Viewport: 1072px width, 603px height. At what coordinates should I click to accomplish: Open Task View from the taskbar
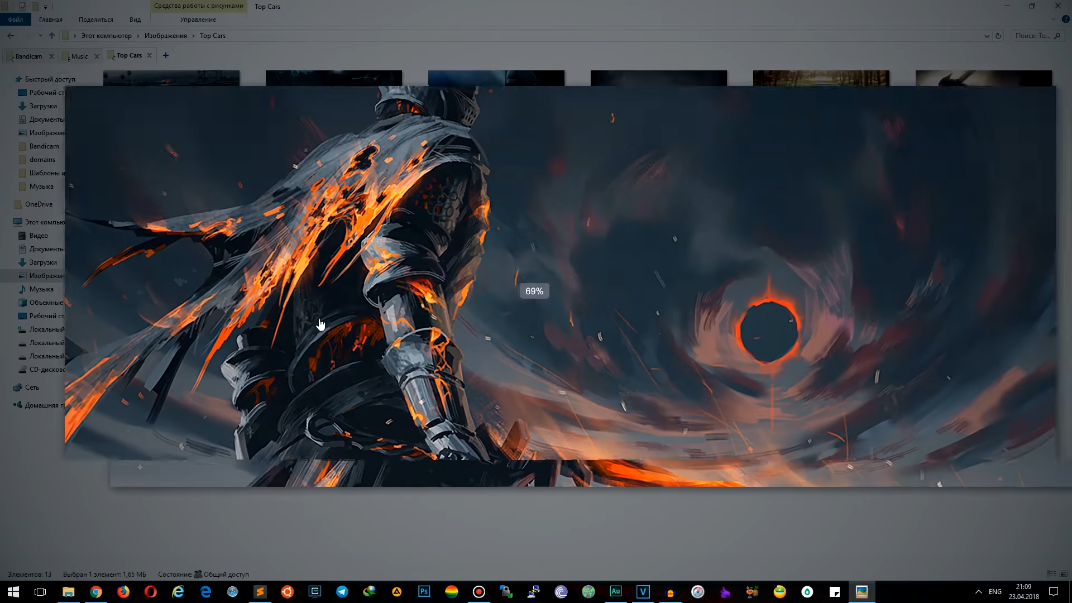(40, 591)
